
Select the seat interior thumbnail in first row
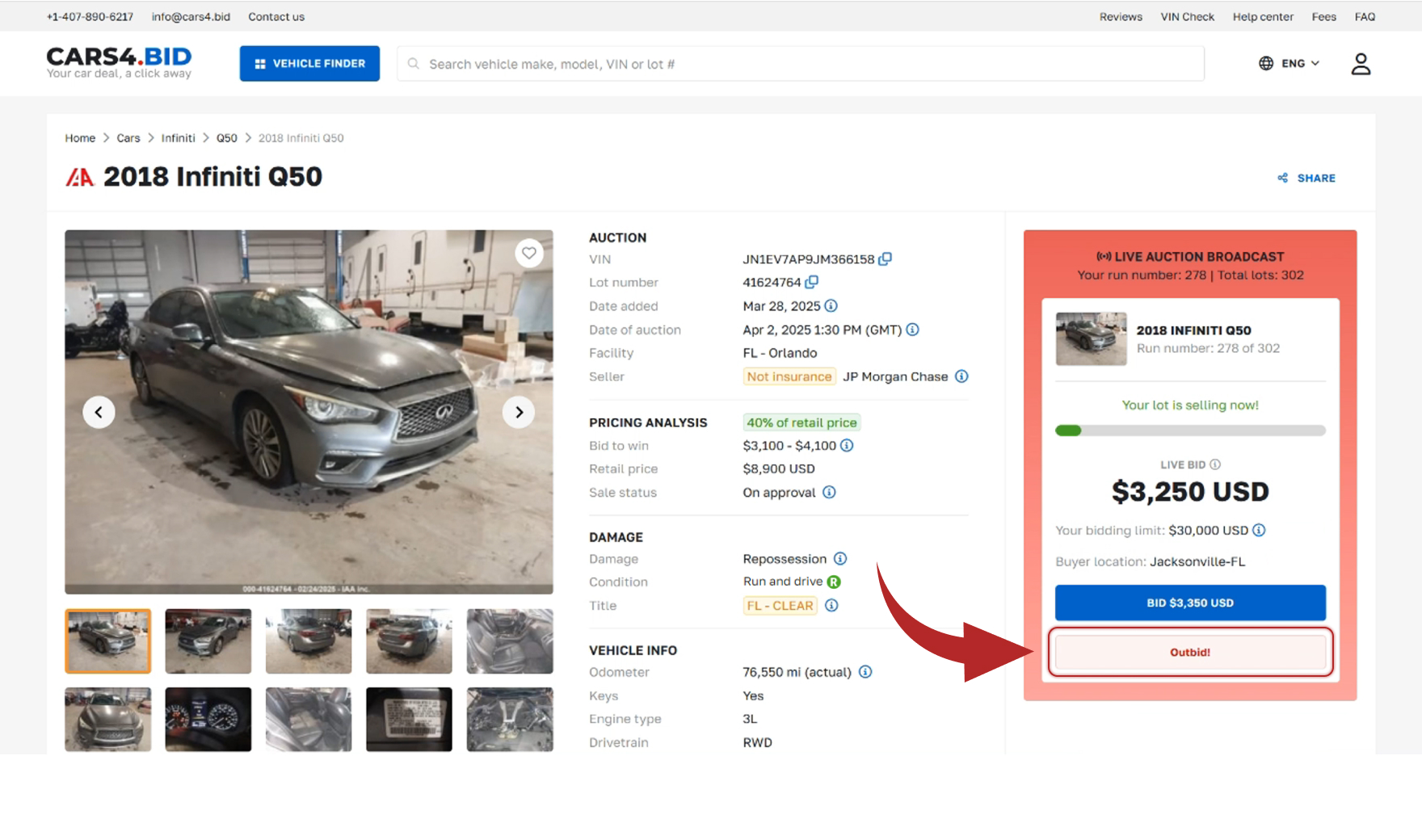510,641
